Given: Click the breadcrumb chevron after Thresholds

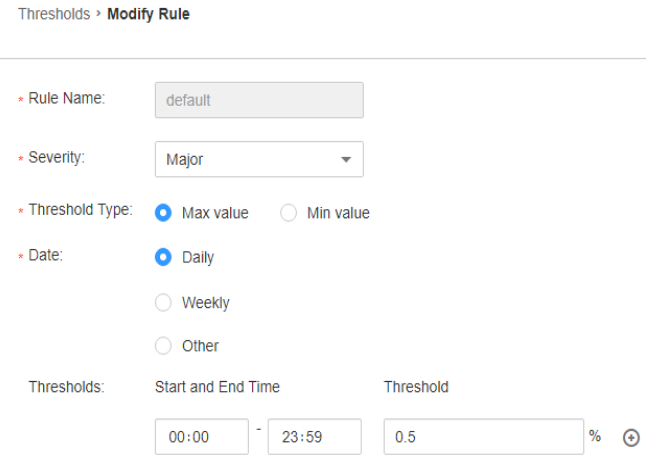Looking at the screenshot, I should (98, 14).
